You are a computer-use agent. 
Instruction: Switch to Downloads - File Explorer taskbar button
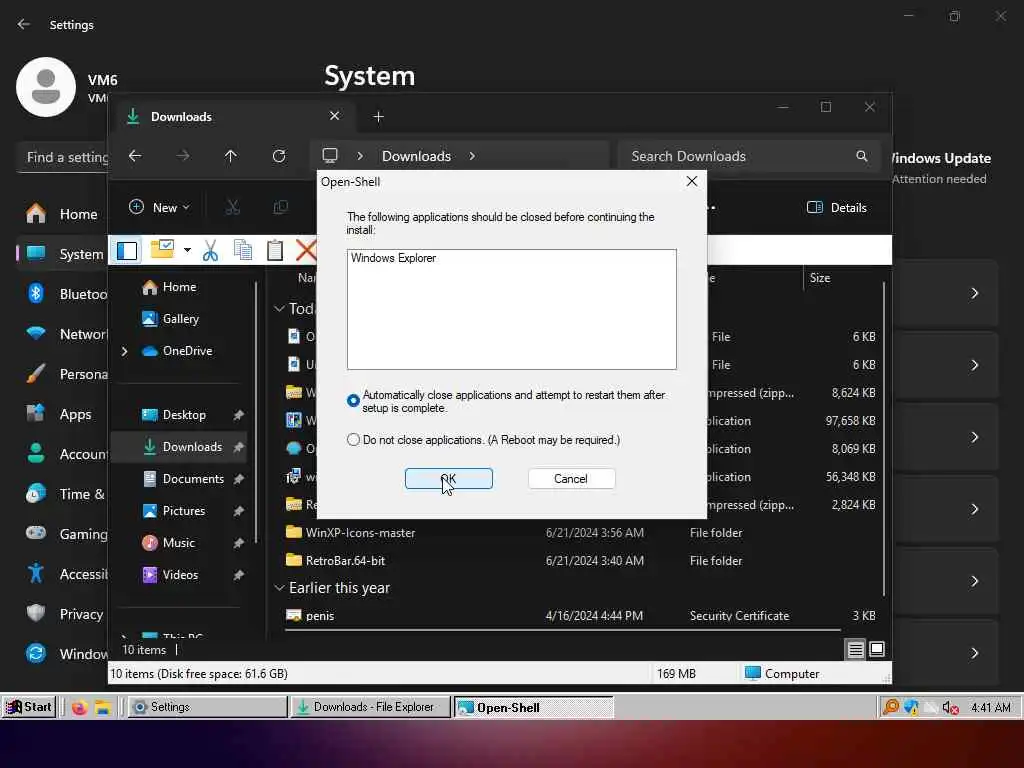click(x=370, y=707)
